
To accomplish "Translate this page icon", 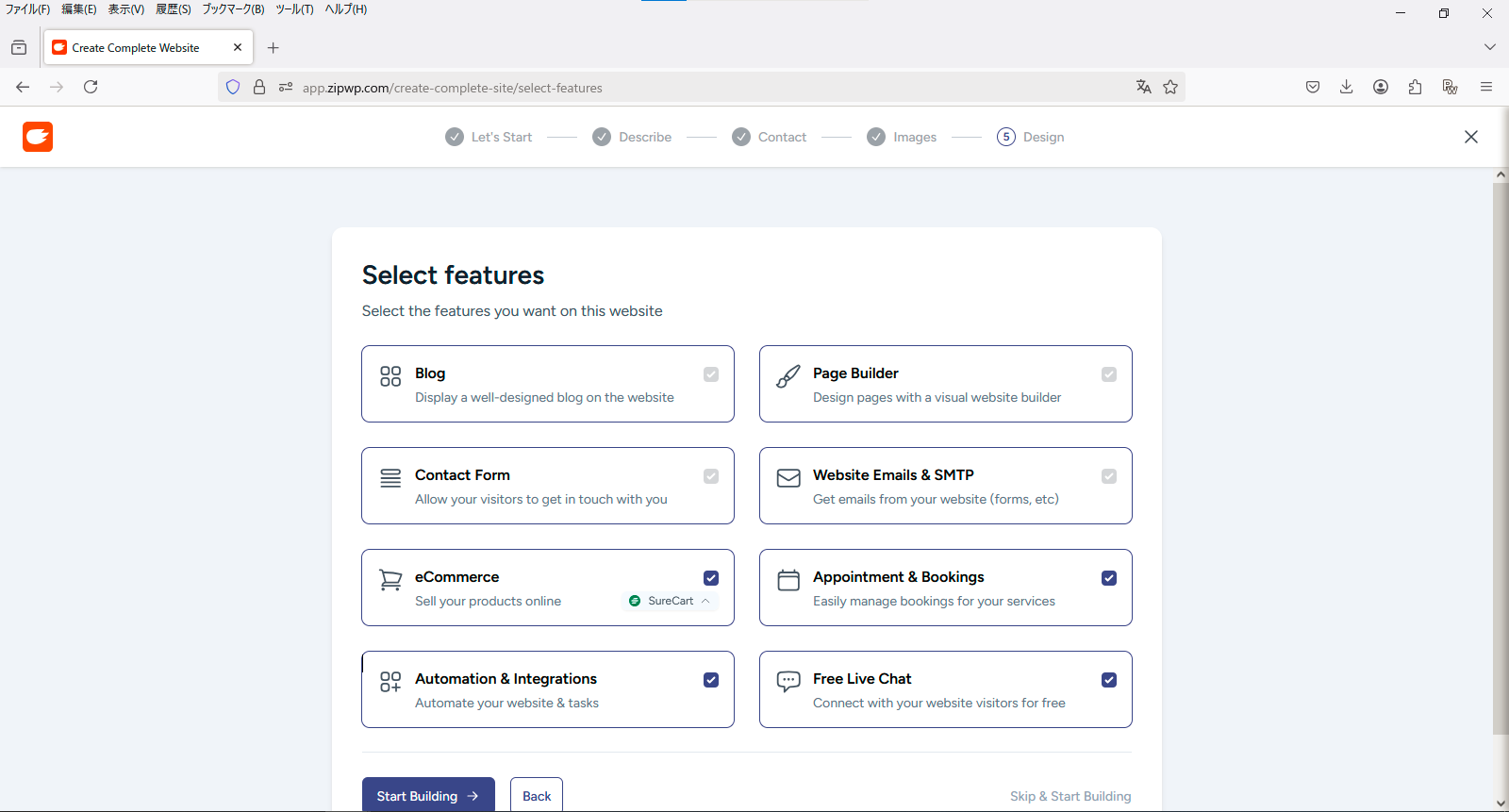I will tap(1144, 87).
